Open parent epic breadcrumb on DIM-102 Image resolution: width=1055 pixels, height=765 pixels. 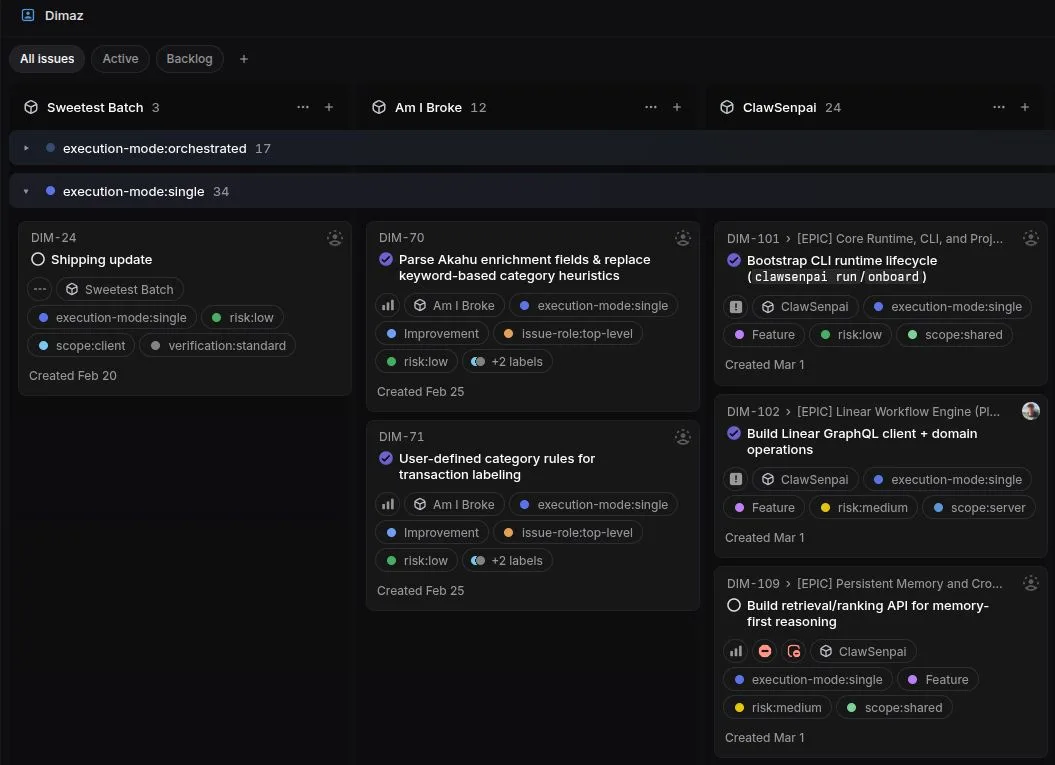coord(898,411)
